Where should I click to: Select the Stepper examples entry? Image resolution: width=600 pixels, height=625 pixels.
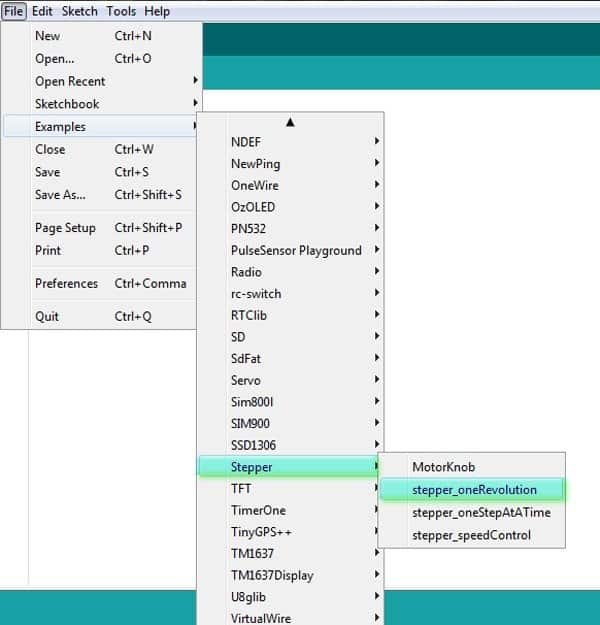289,467
